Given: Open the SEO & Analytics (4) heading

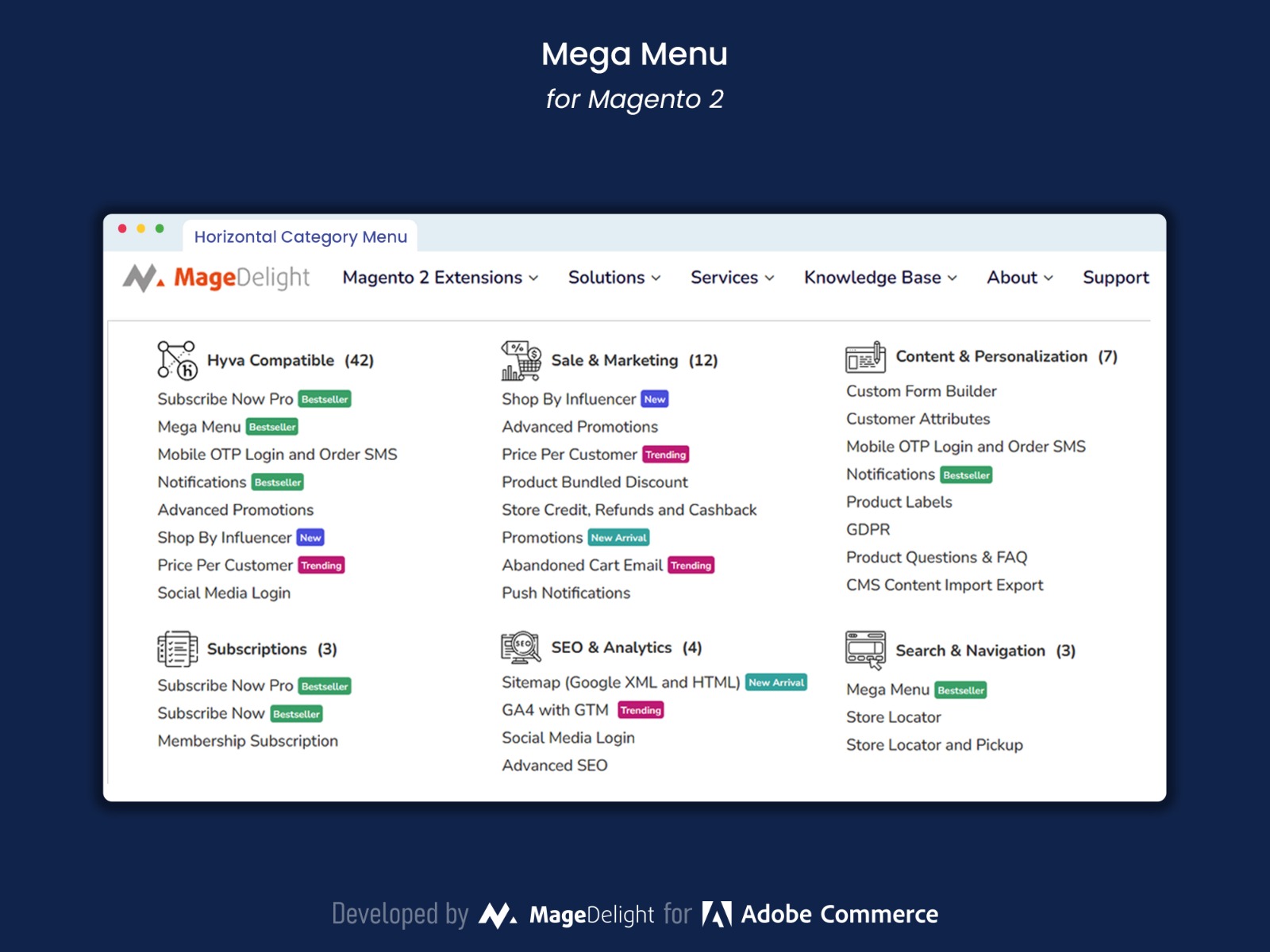Looking at the screenshot, I should pyautogui.click(x=626, y=647).
